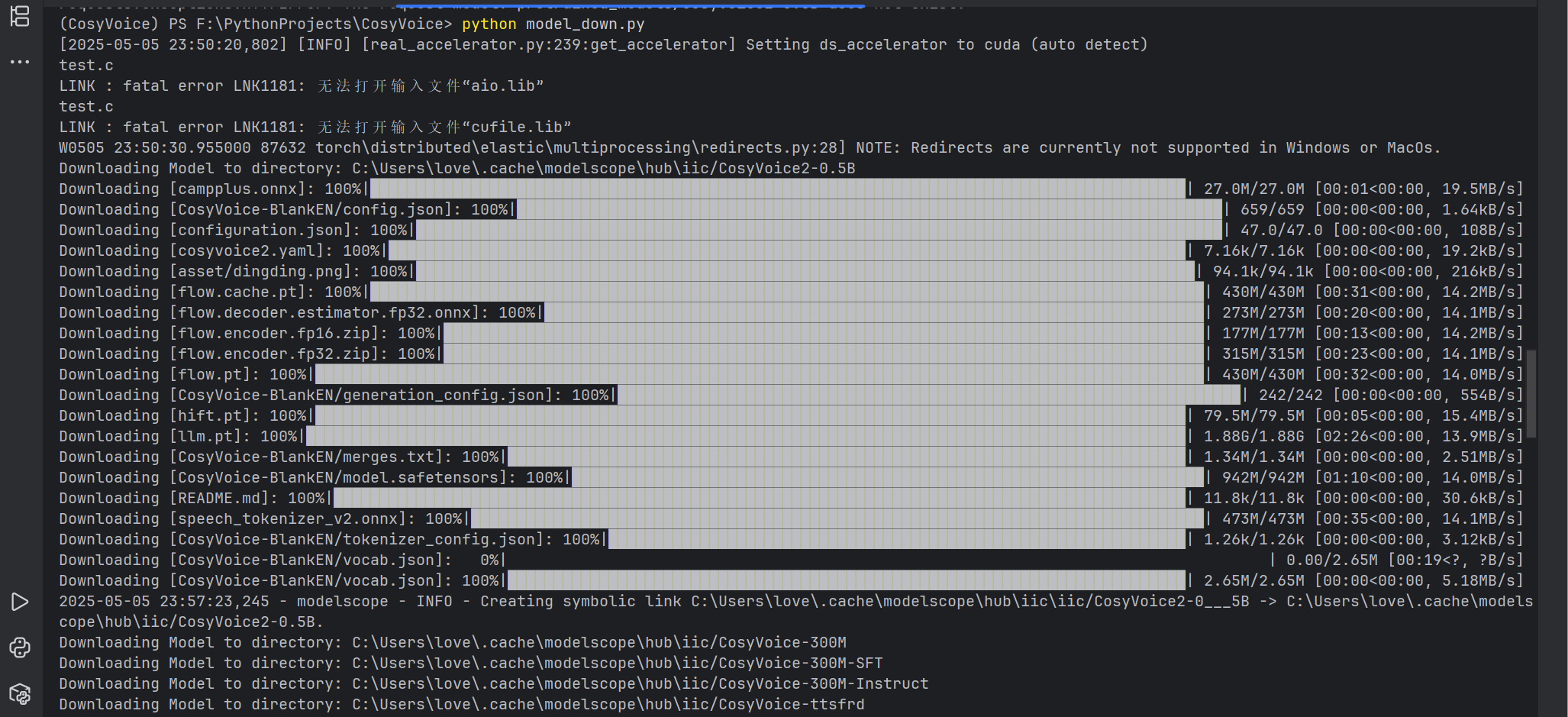This screenshot has width=1568, height=717.
Task: Click the size value "473M/473M"
Action: (x=1263, y=518)
